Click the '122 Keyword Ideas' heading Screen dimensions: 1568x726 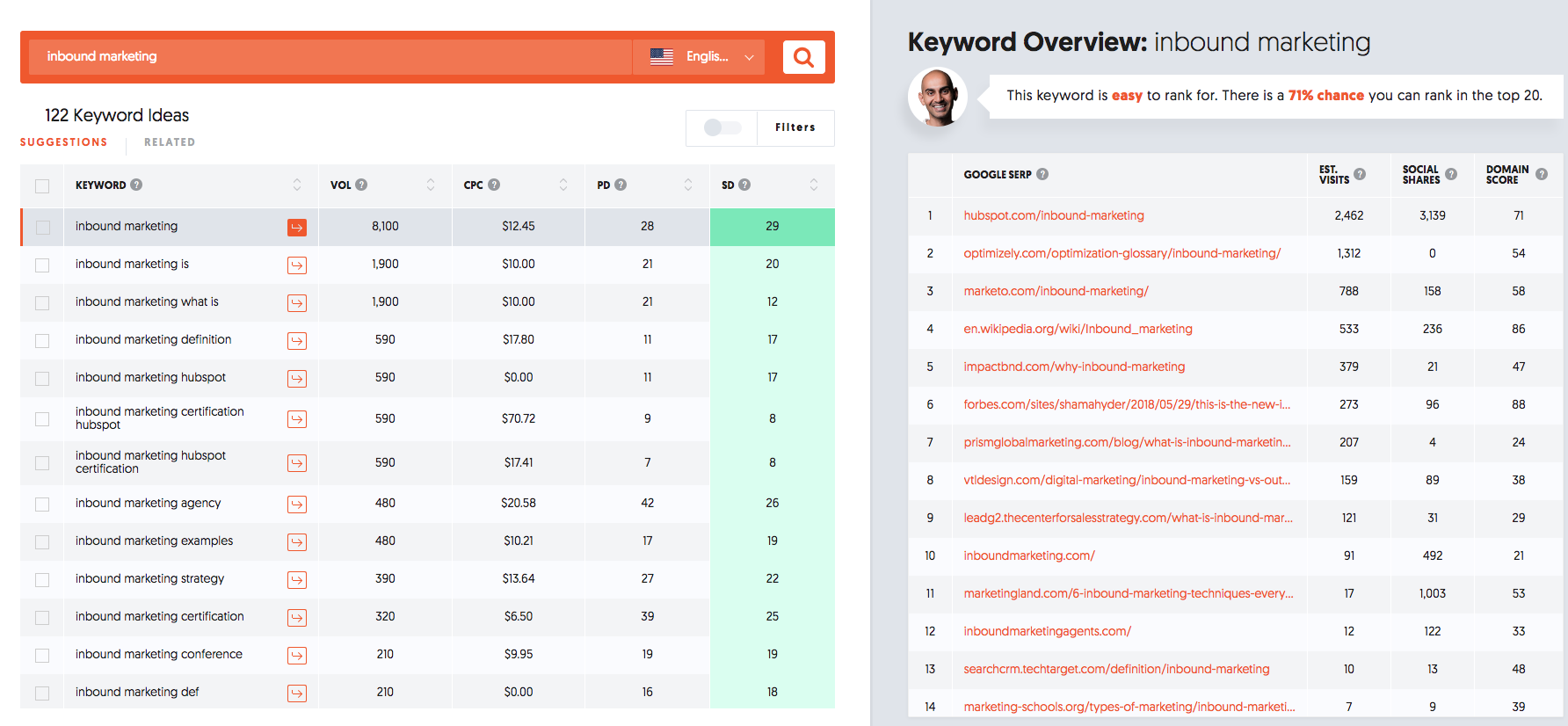[117, 115]
